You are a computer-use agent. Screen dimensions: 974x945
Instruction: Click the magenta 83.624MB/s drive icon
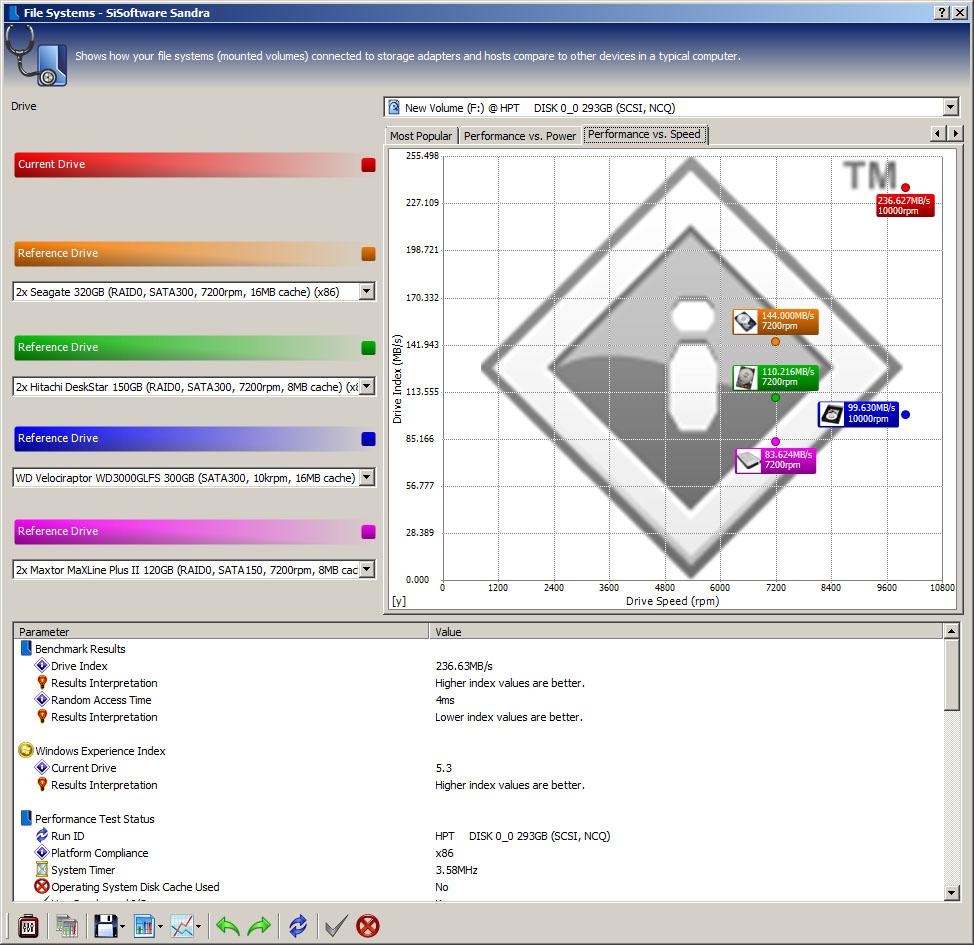point(748,460)
